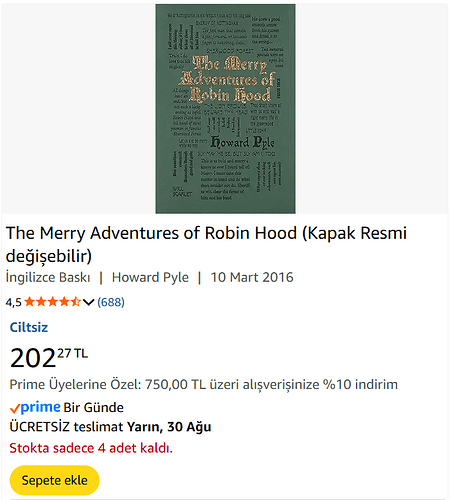Add the book with Sepete ekle button
Screen dimensions: 450x500
[x=55, y=480]
